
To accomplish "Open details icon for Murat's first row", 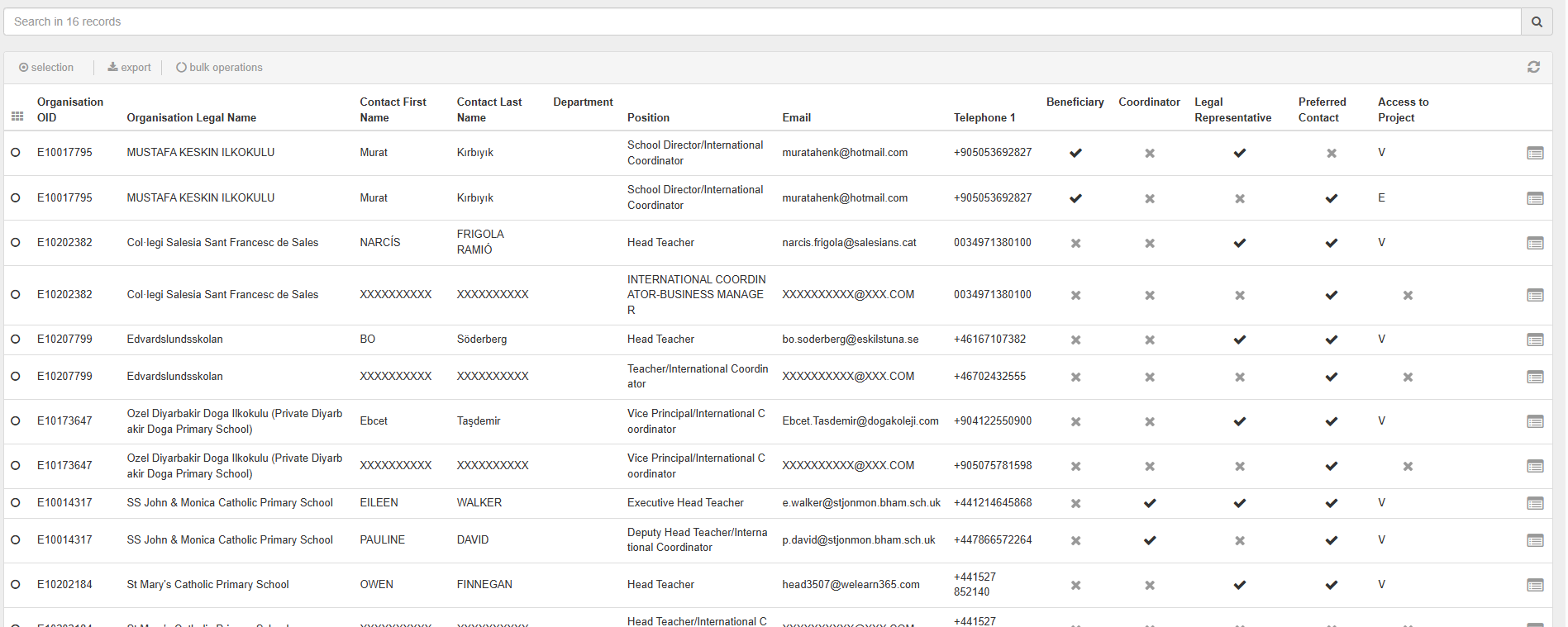I will (1535, 153).
